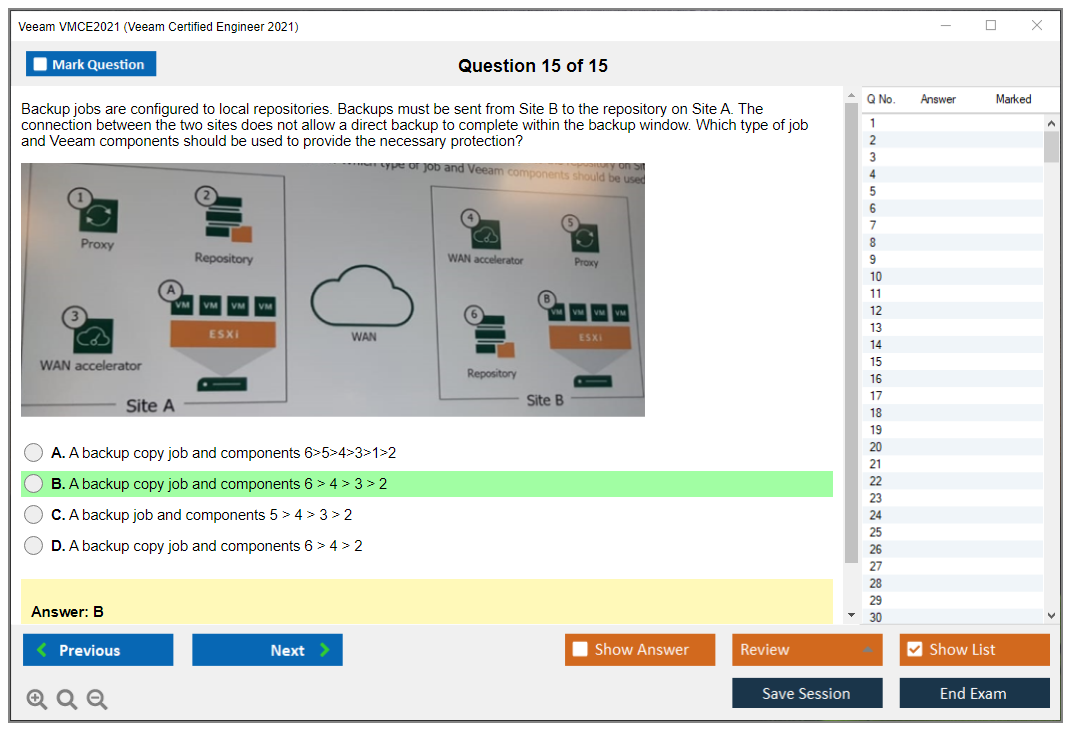
Task: Select answer option A radio button
Action: pos(34,453)
